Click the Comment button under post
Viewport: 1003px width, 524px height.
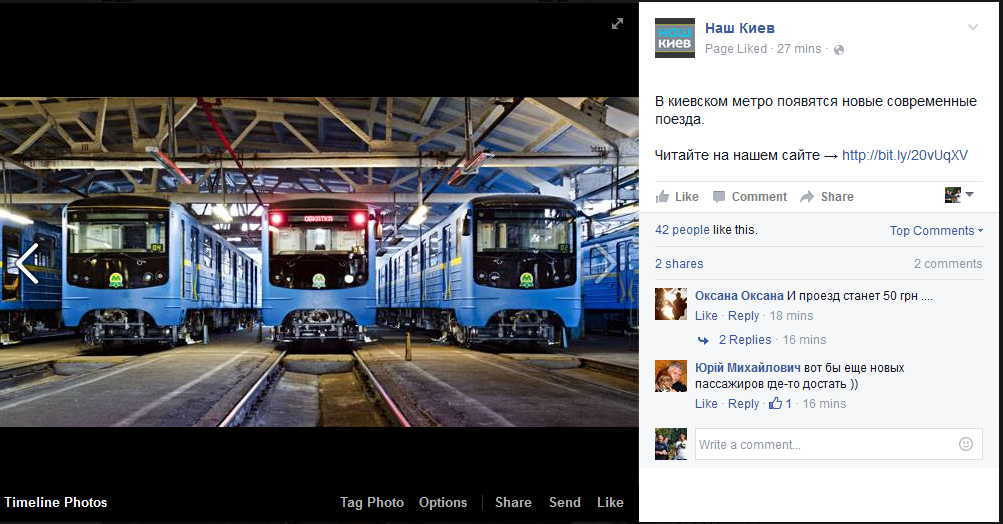pos(750,197)
